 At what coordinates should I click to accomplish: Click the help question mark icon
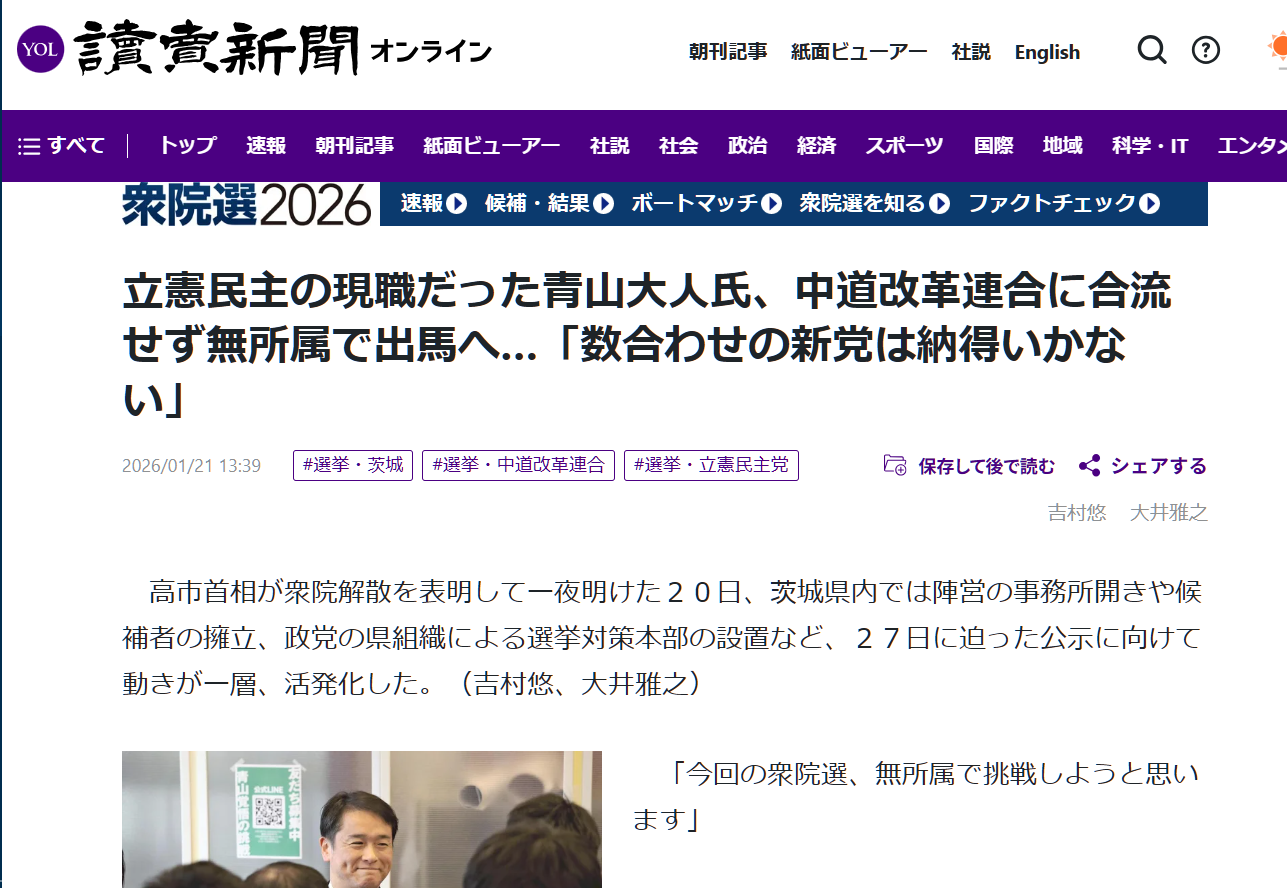(x=1206, y=50)
